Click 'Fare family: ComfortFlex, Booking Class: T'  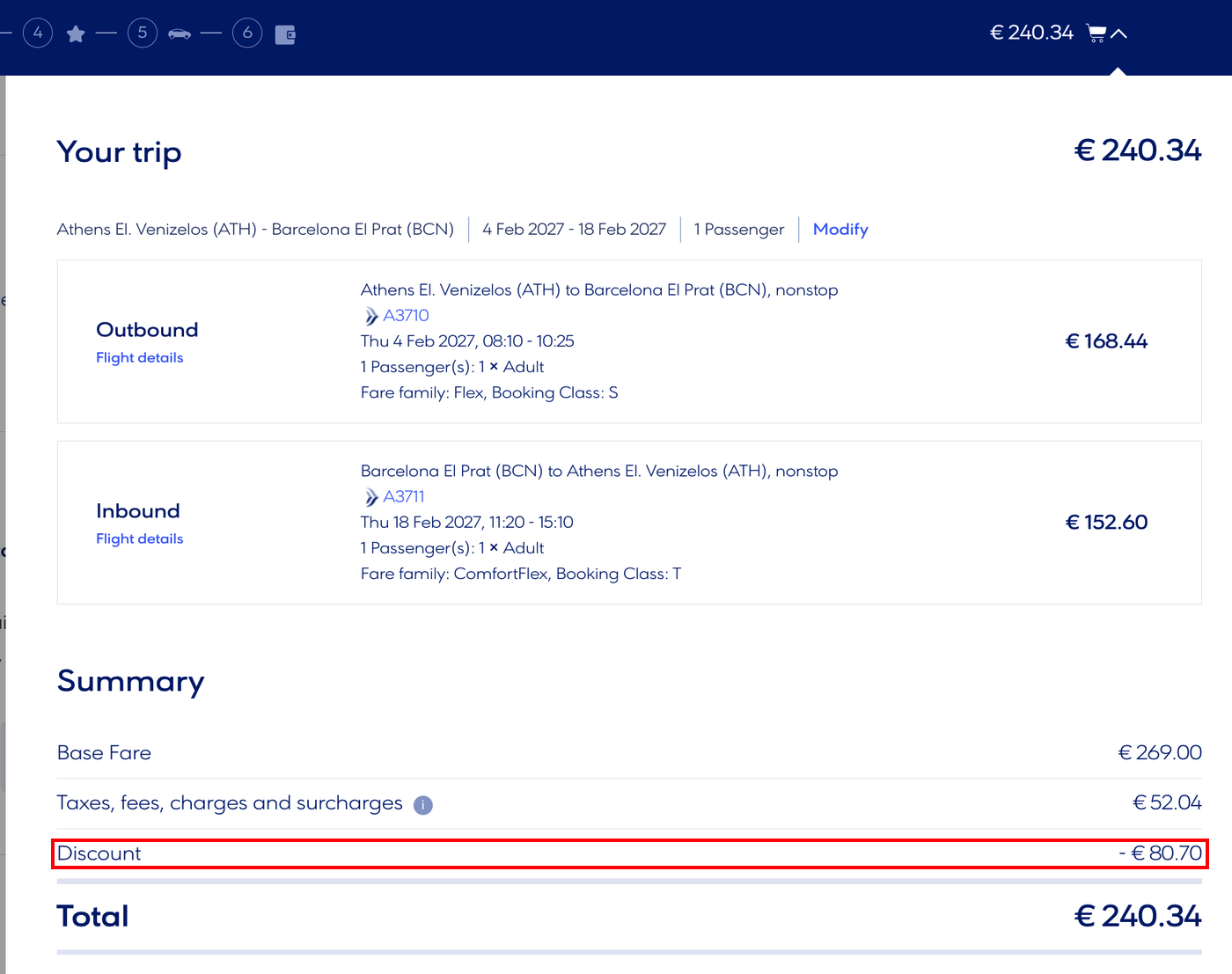click(x=521, y=574)
